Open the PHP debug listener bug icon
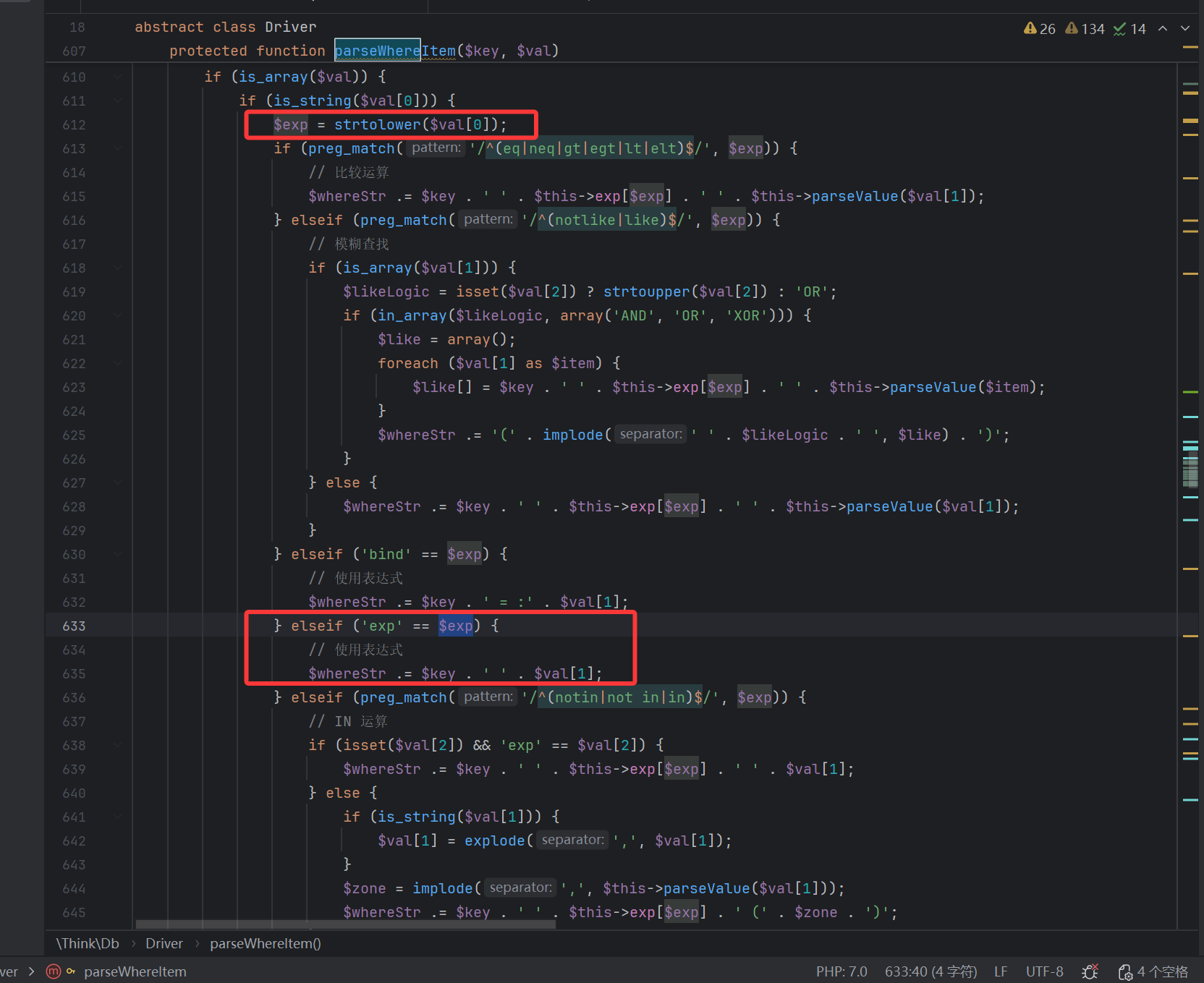Image resolution: width=1204 pixels, height=983 pixels. pos(1090,971)
